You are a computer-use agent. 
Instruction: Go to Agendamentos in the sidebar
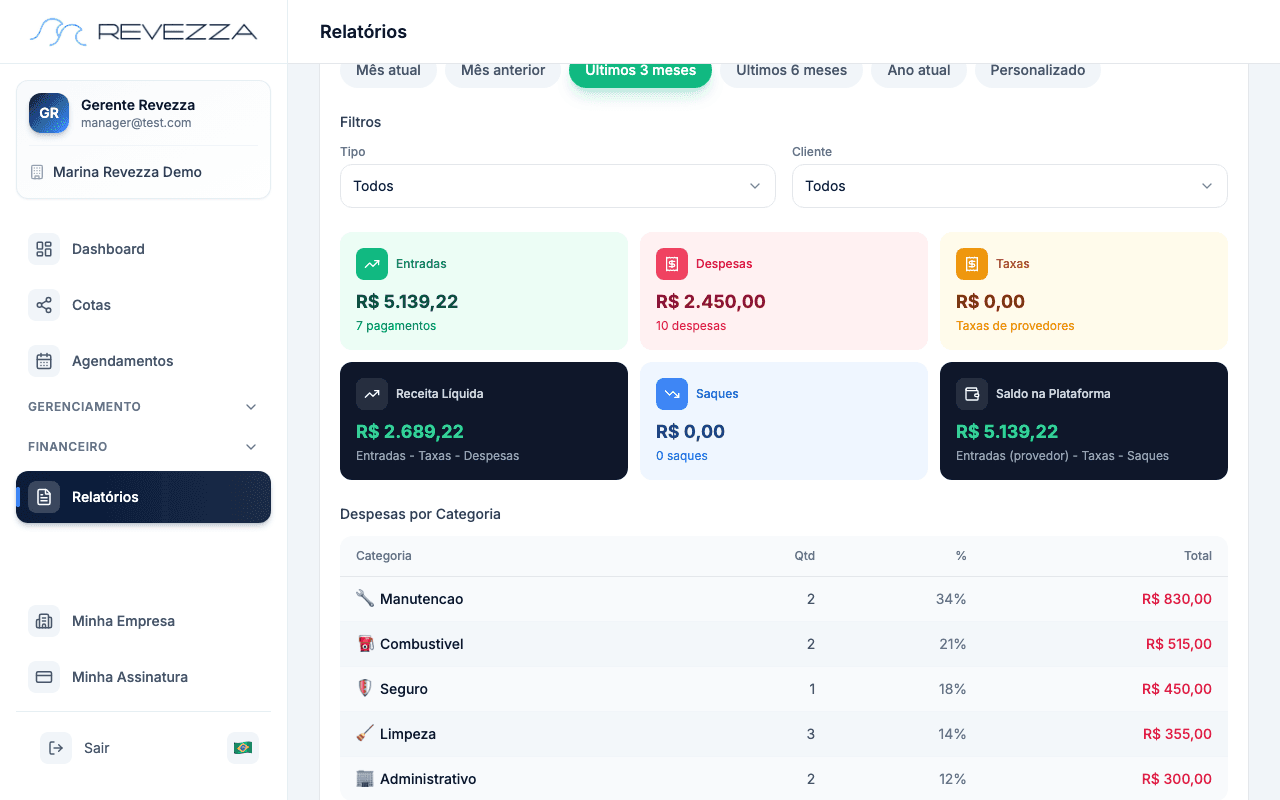coord(143,361)
